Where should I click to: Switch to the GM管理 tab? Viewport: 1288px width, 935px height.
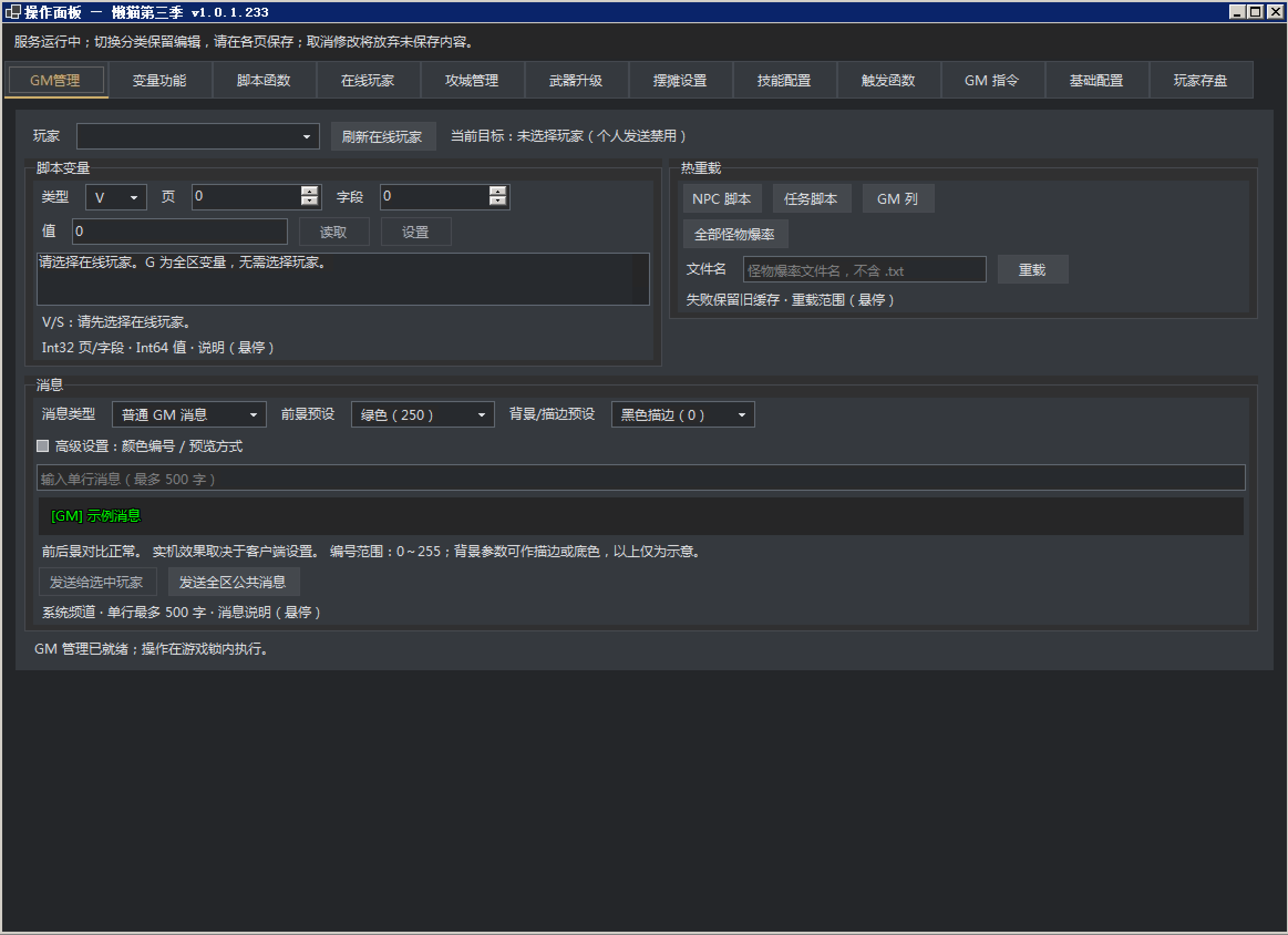pyautogui.click(x=56, y=80)
